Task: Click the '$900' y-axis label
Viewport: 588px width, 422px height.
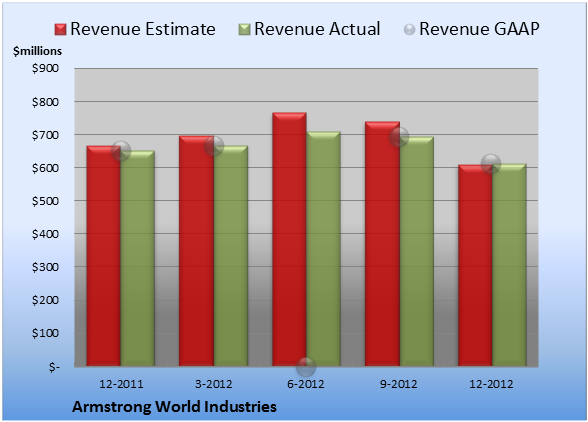Action: (45, 68)
